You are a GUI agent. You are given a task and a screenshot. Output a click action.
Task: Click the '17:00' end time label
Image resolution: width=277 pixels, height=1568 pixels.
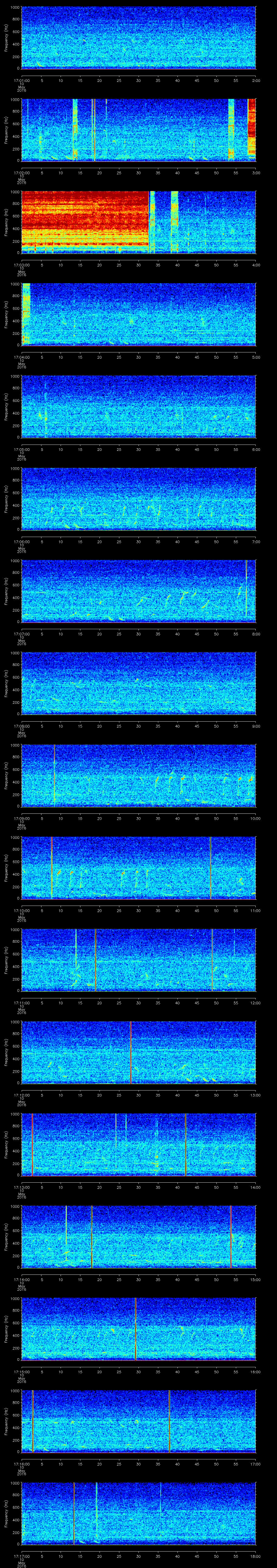coord(255,1463)
